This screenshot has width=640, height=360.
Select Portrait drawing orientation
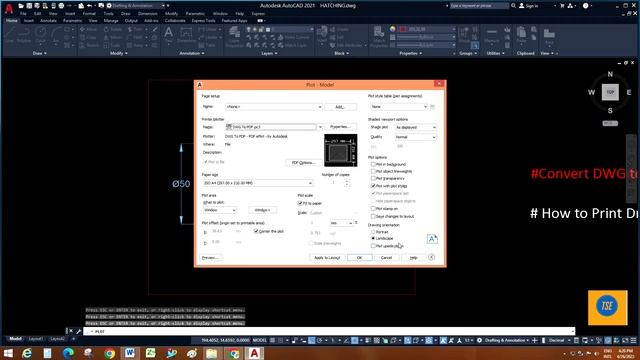coord(373,232)
